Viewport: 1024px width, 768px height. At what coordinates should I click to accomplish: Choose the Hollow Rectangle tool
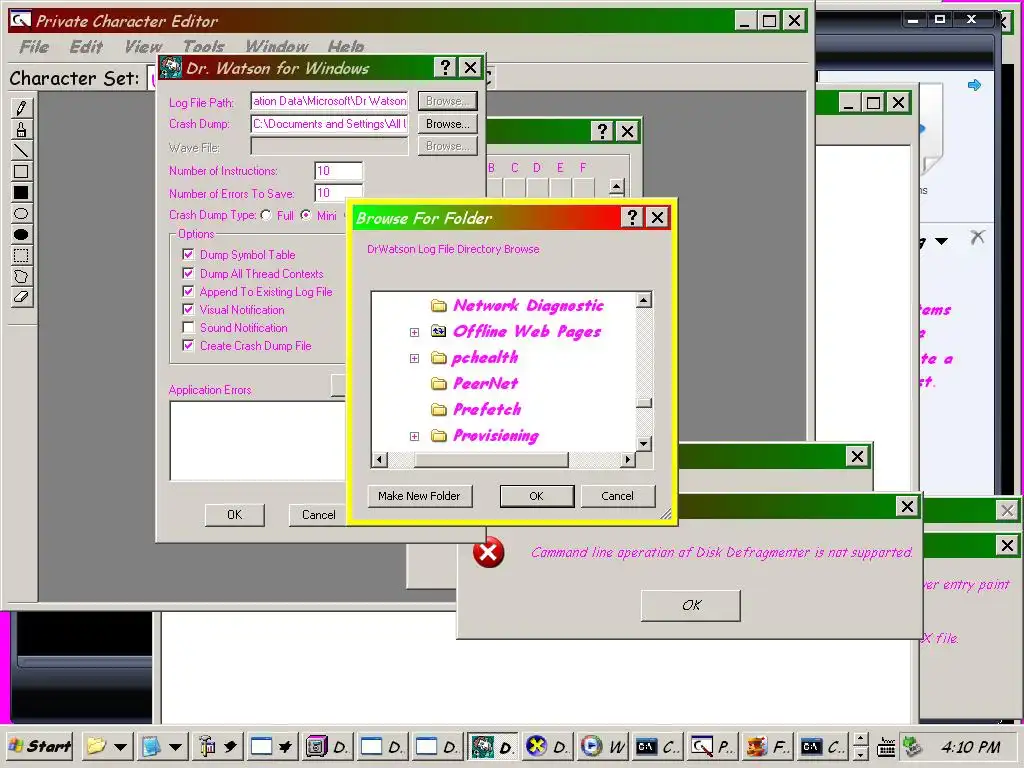click(21, 171)
